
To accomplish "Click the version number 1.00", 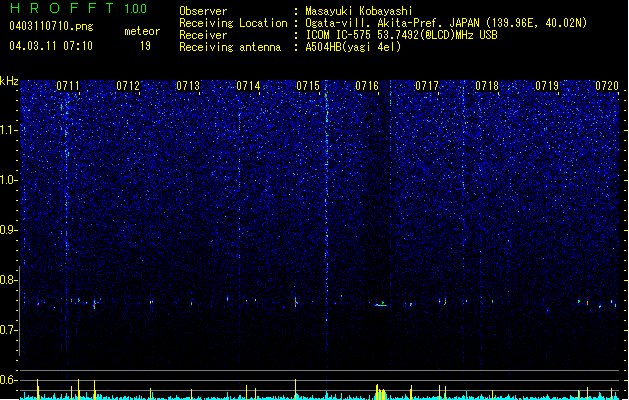I will (x=136, y=9).
